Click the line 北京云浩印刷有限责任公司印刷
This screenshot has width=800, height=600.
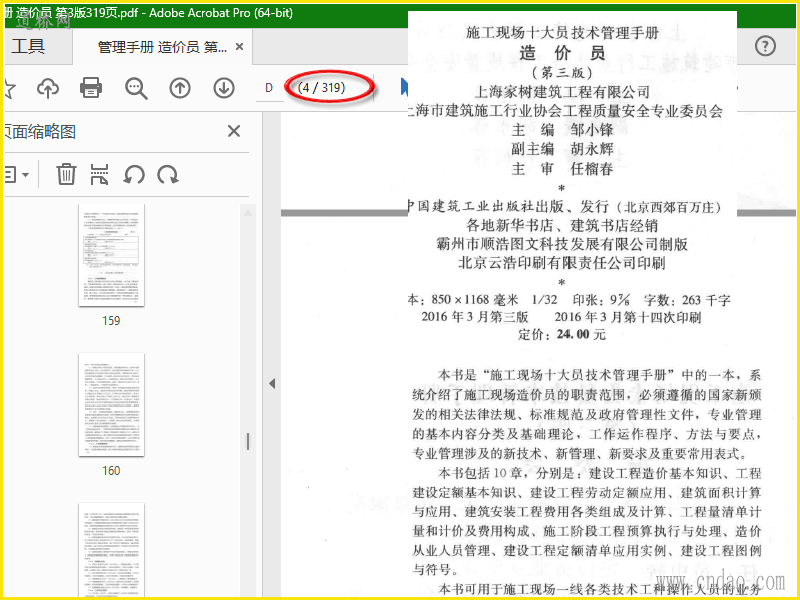click(562, 263)
